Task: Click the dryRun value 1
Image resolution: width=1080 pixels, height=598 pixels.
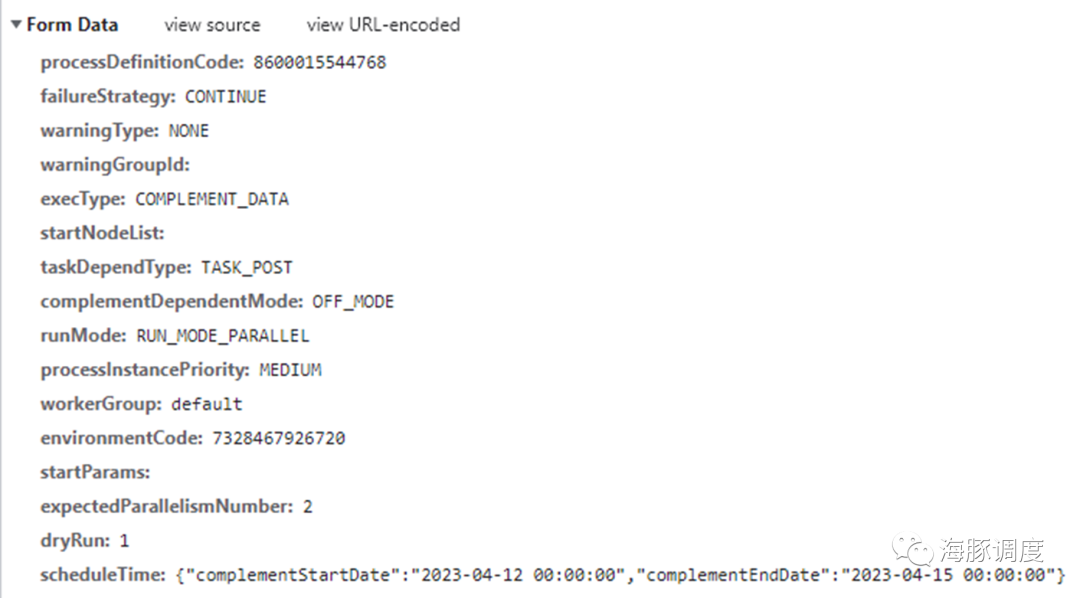Action: point(124,541)
